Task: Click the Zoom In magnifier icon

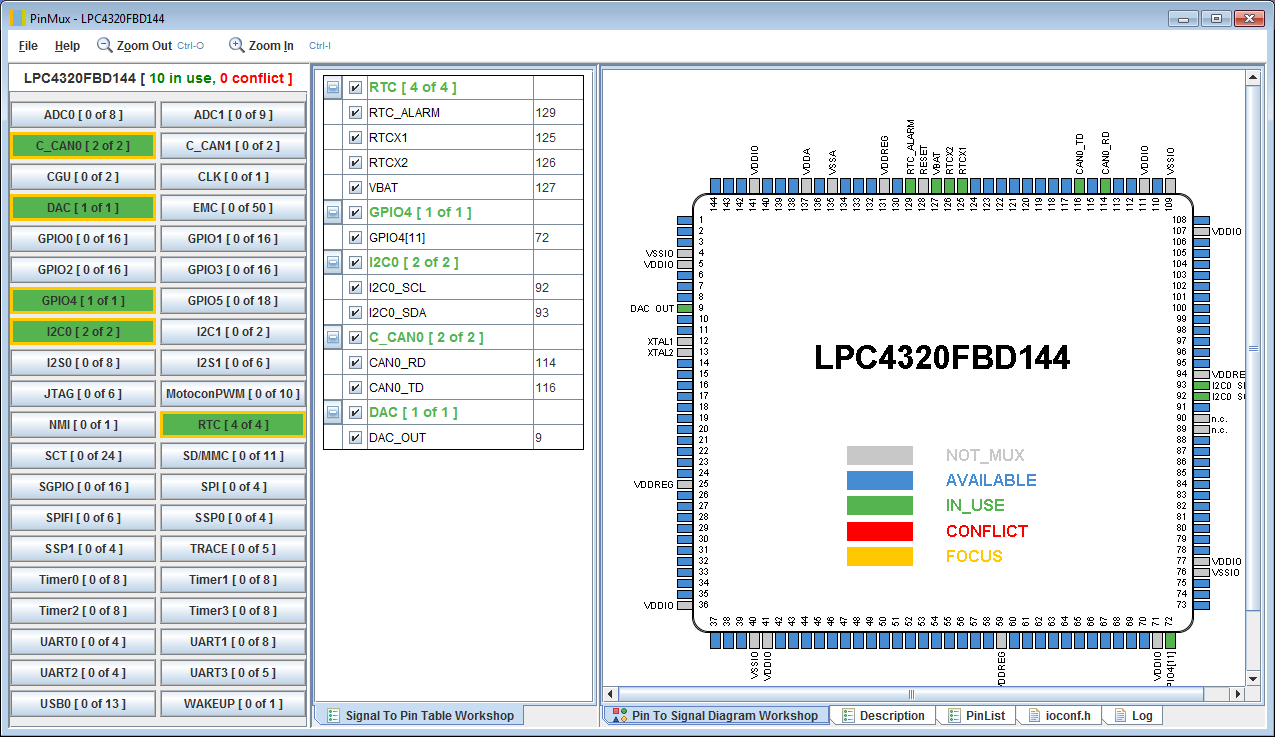Action: tap(237, 45)
